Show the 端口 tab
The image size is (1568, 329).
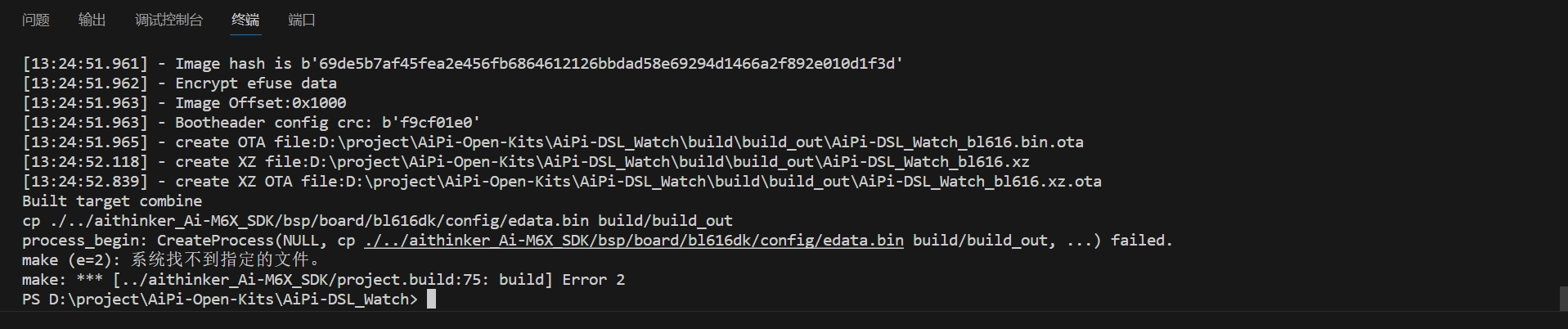302,20
